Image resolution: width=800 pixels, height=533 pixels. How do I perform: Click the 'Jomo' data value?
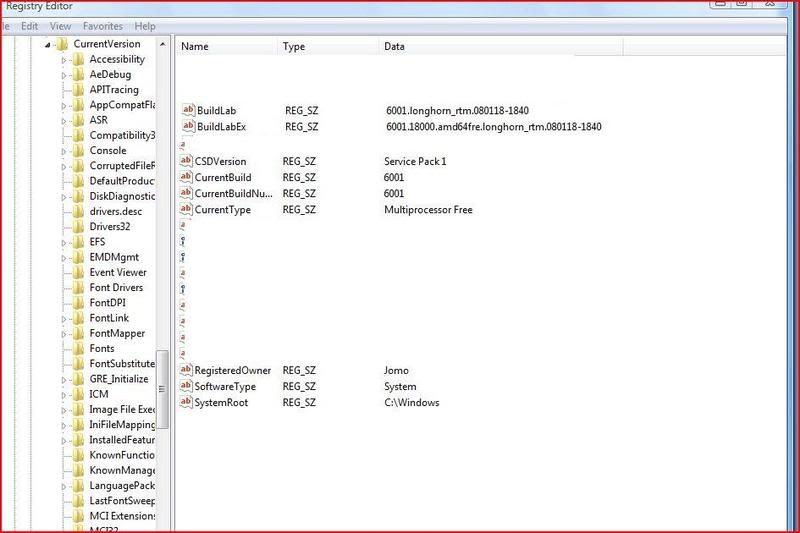pyautogui.click(x=396, y=370)
